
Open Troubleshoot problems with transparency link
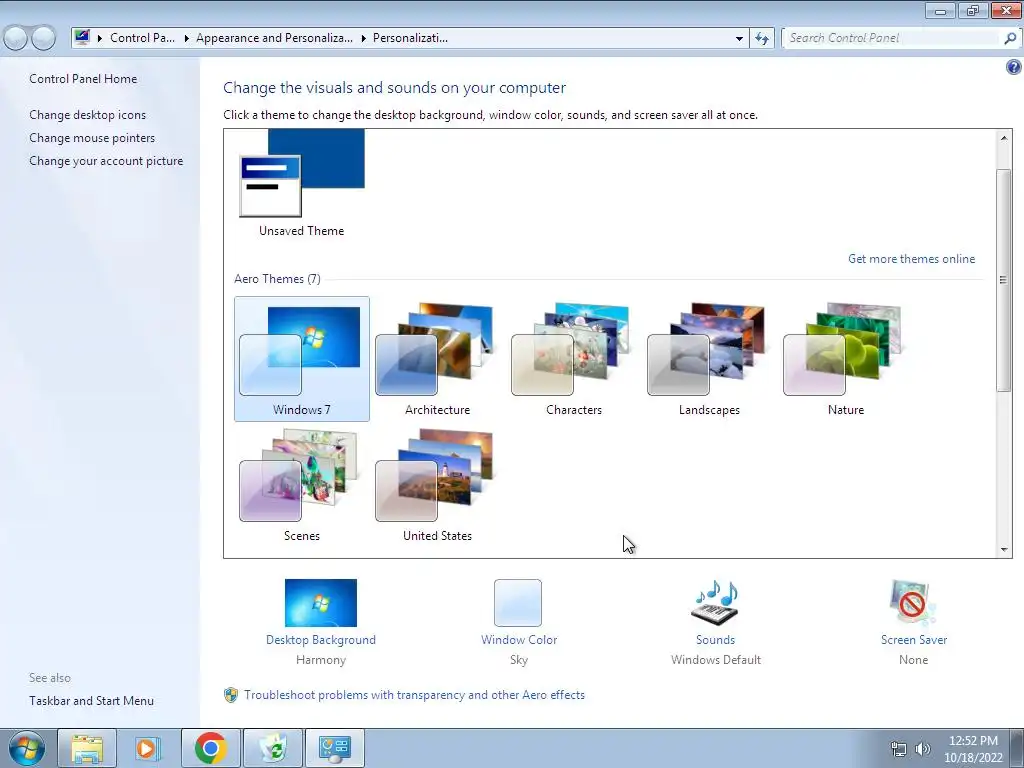point(414,695)
